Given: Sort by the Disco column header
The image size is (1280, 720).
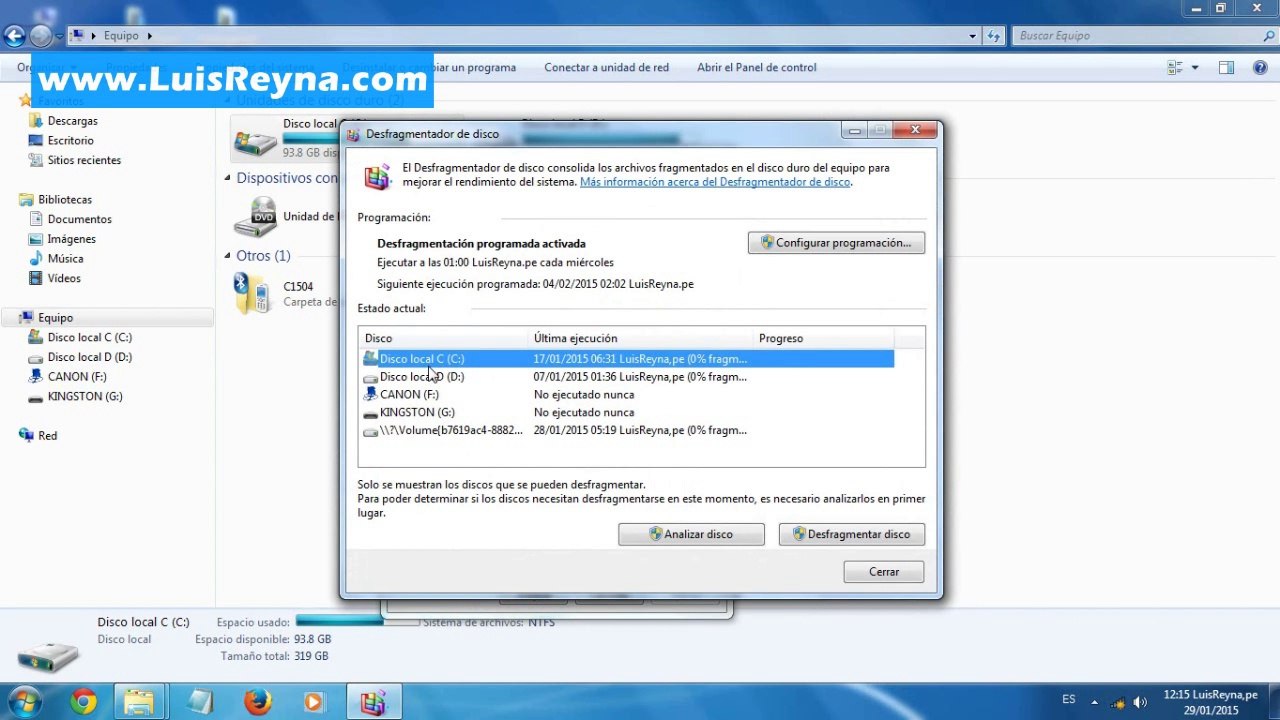Looking at the screenshot, I should [x=443, y=338].
